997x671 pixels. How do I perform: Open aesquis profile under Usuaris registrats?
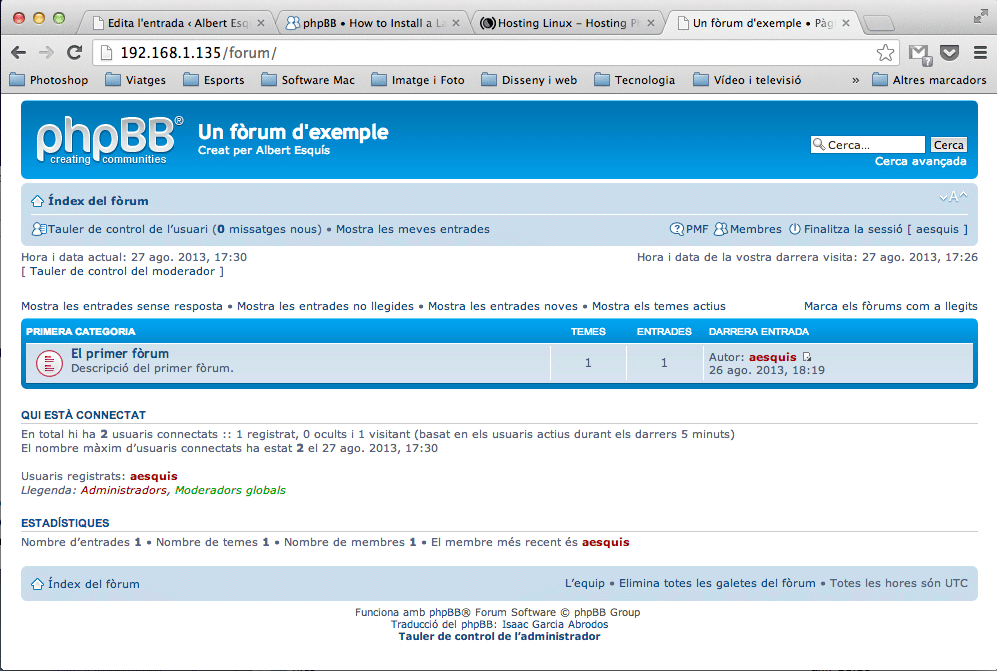154,476
